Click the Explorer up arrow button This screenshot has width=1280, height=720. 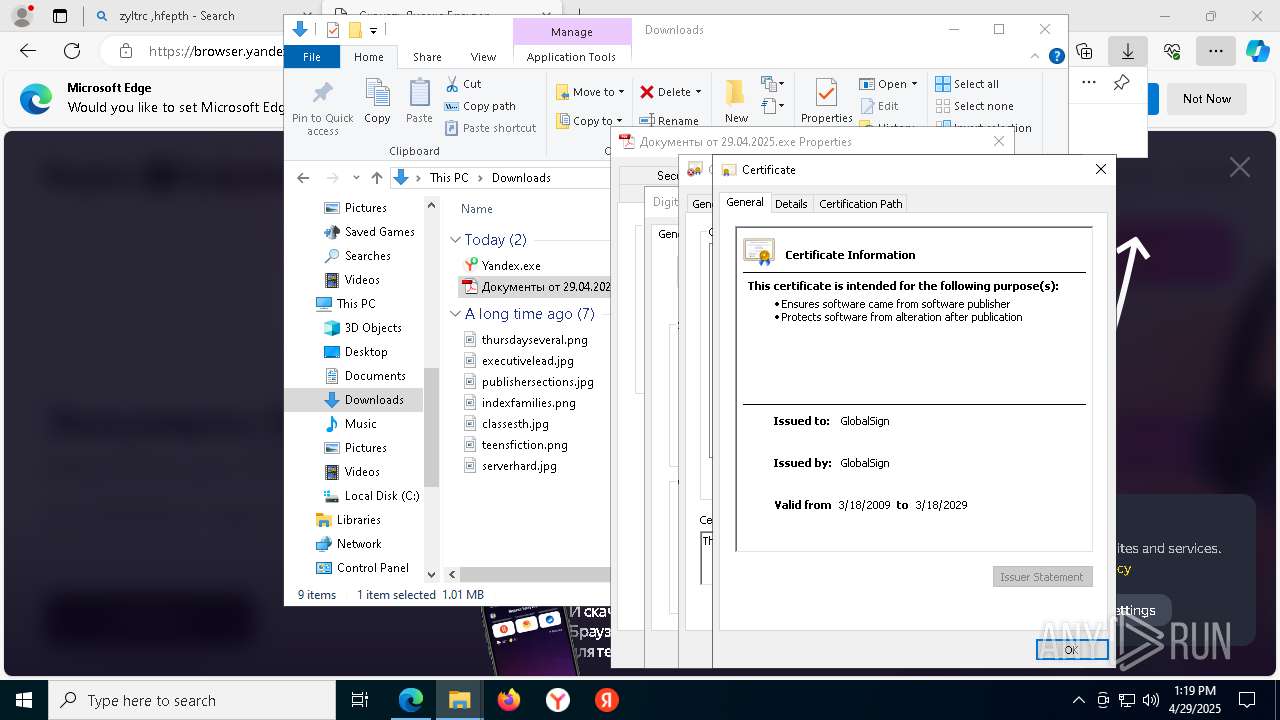click(376, 177)
